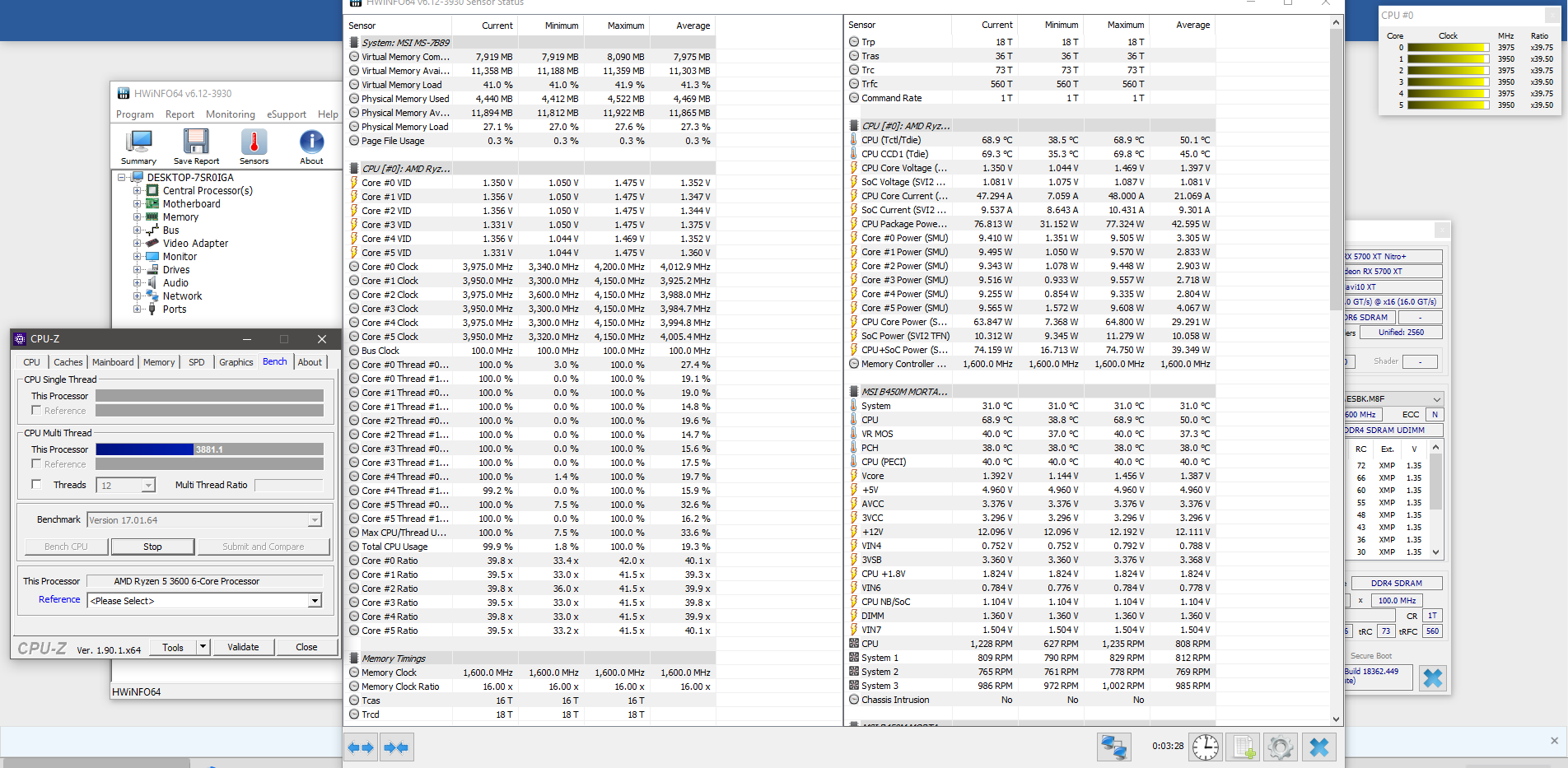Click the network remote monitoring icon
This screenshot has width=1568, height=768.
[1113, 747]
